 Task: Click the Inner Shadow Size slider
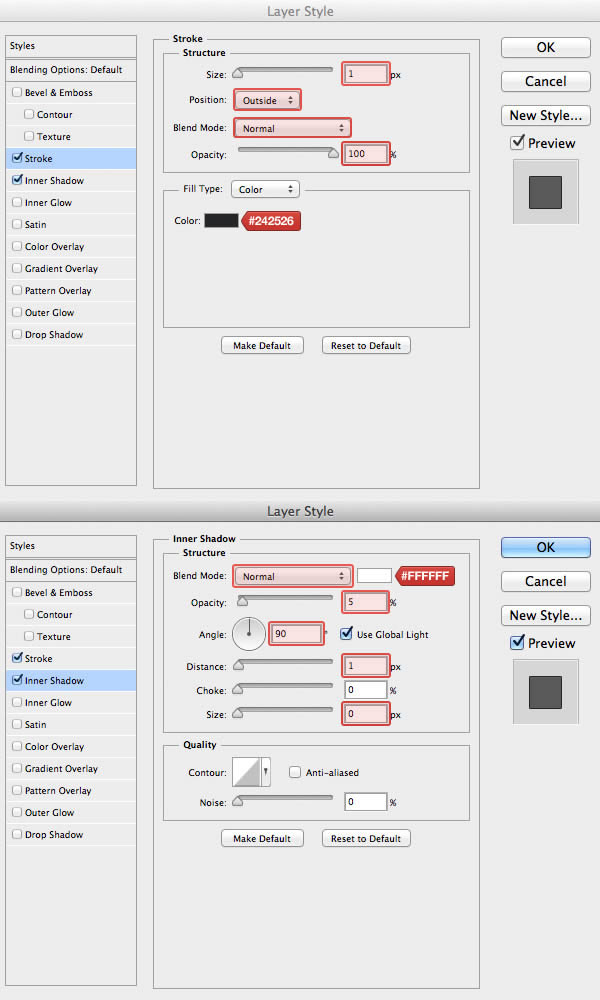click(284, 712)
